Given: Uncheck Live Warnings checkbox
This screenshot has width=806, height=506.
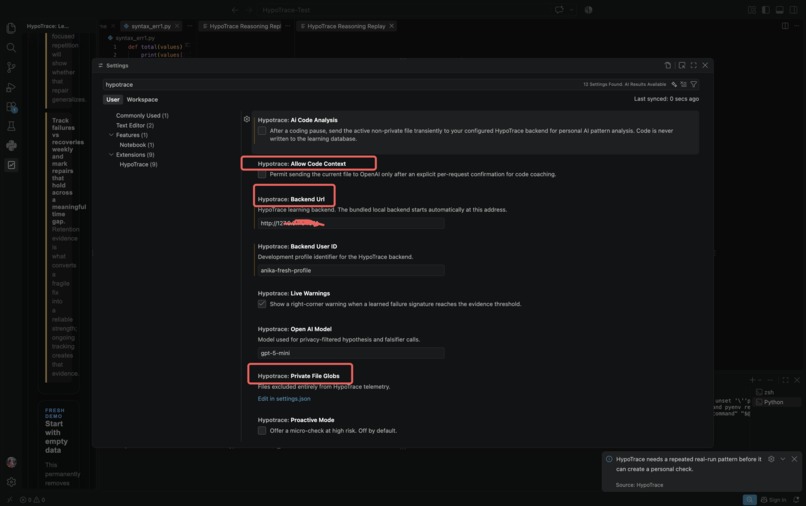Looking at the screenshot, I should pos(262,304).
